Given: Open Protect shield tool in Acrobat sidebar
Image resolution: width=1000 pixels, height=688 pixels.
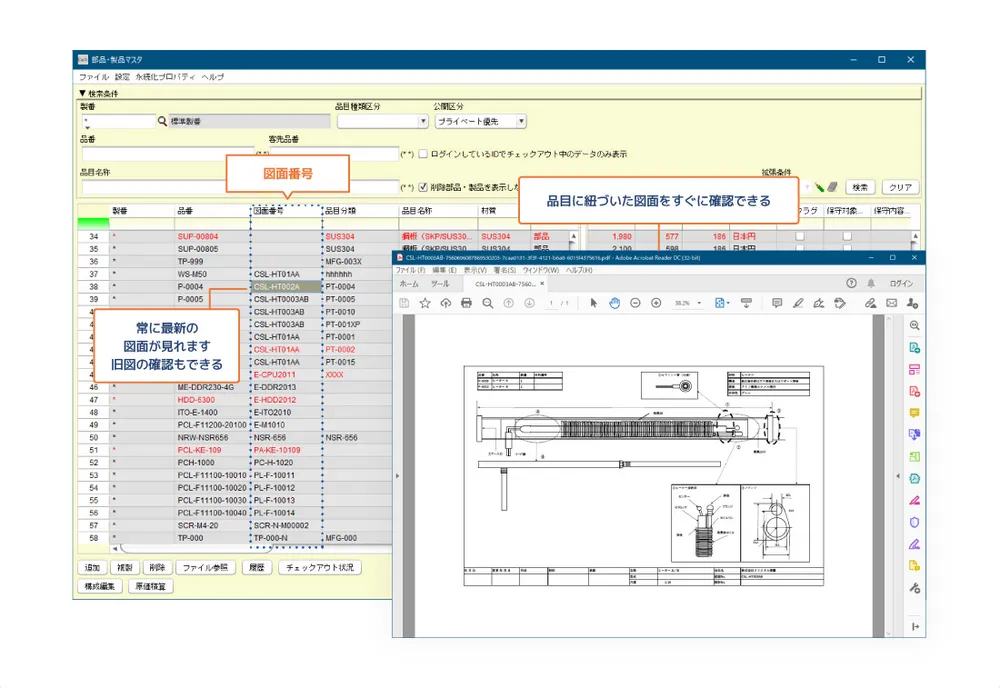Looking at the screenshot, I should tap(915, 522).
